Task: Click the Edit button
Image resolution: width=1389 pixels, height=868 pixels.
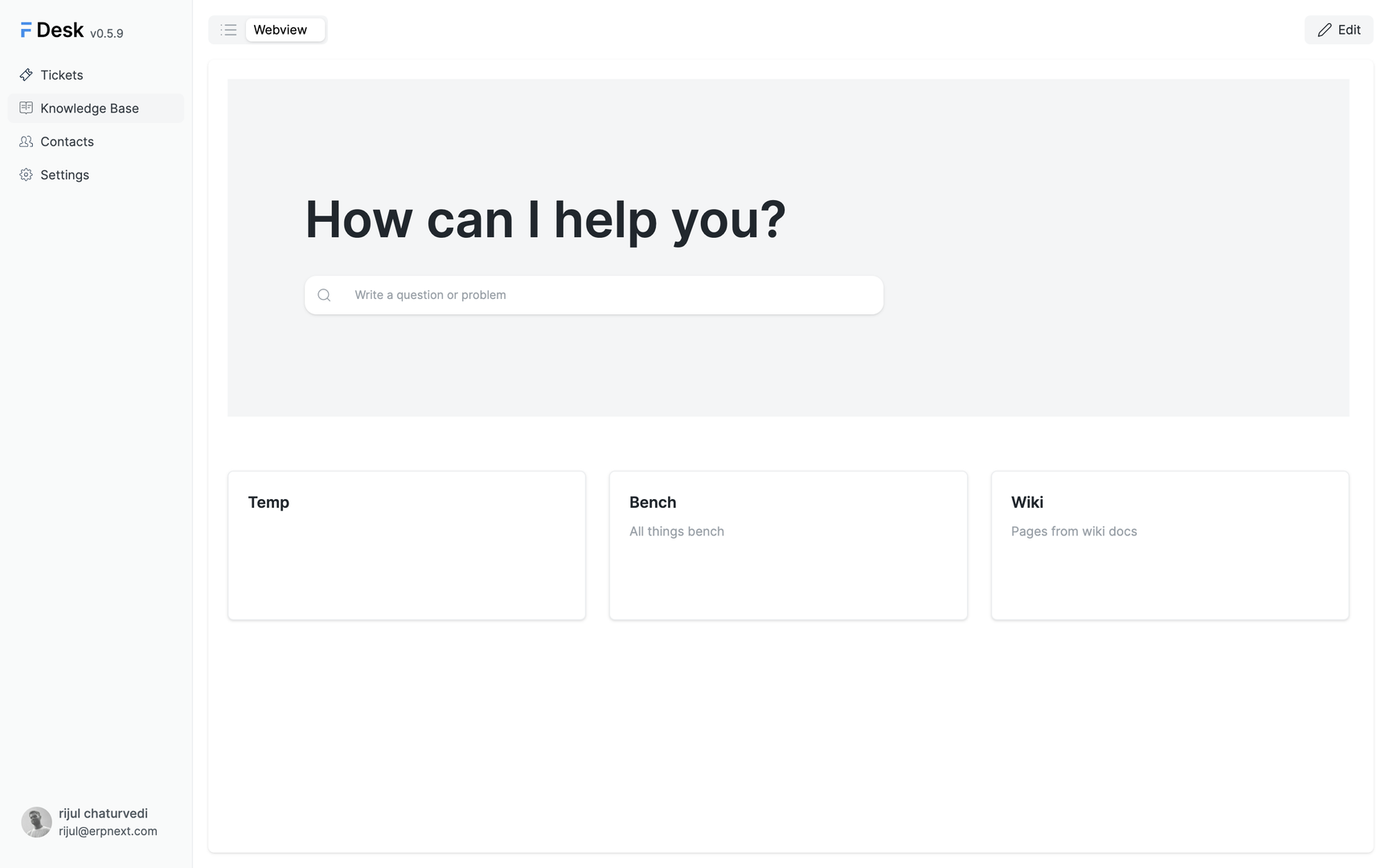Action: (x=1338, y=30)
